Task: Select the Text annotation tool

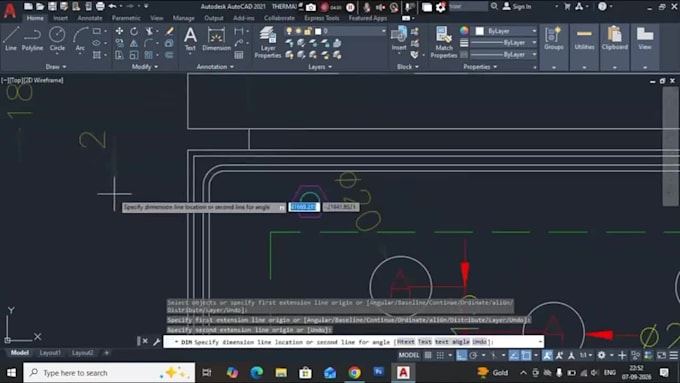Action: coord(190,39)
